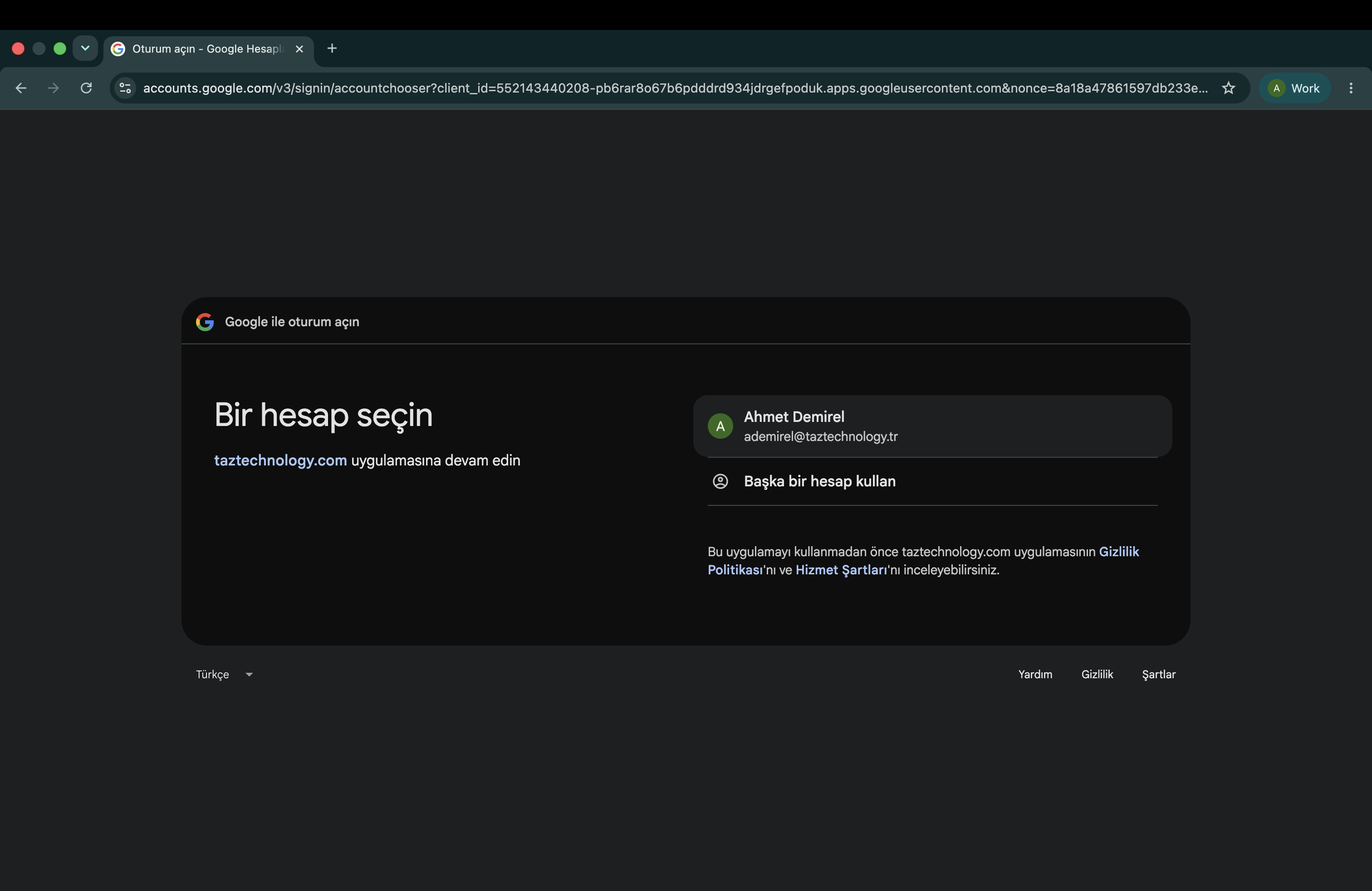The height and width of the screenshot is (891, 1372).
Task: Expand the tab search dropdown arrow
Action: click(x=85, y=49)
